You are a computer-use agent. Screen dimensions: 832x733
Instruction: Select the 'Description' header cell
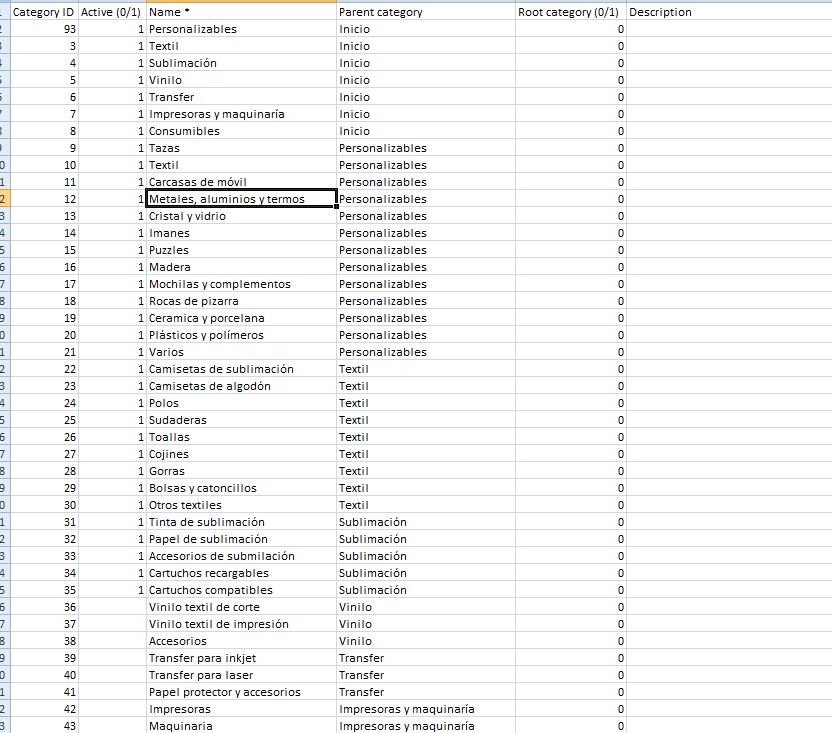729,12
